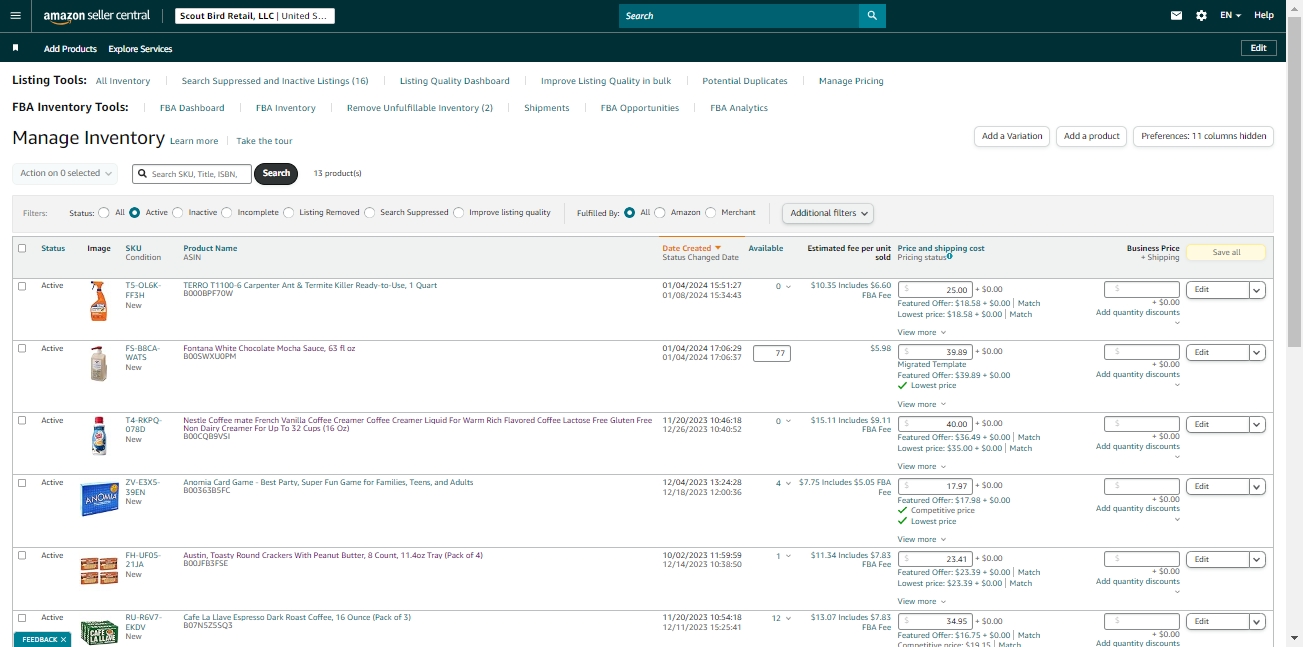This screenshot has height=647, width=1303.
Task: Click the Help link
Action: 1264,15
